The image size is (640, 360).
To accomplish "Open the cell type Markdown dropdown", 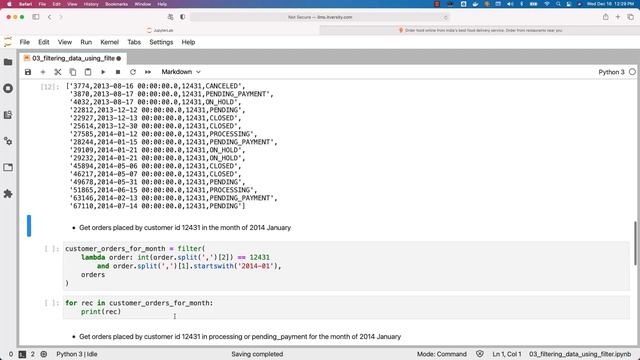I will pyautogui.click(x=181, y=72).
